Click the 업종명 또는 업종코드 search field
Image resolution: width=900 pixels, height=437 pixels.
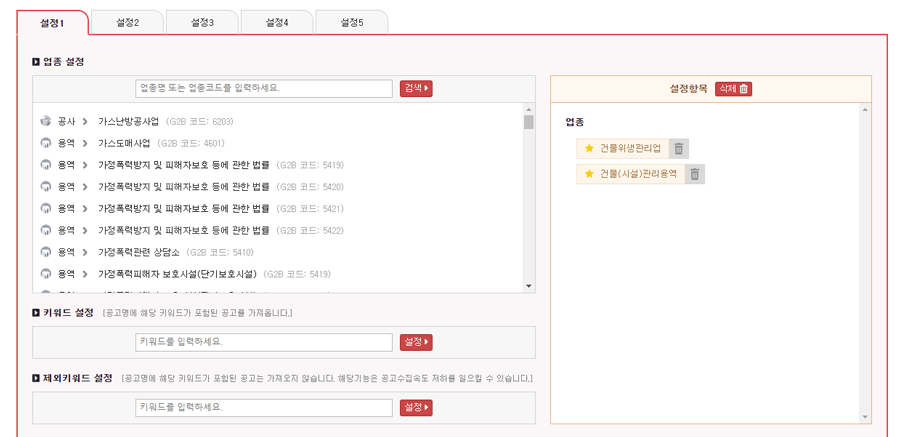[264, 88]
